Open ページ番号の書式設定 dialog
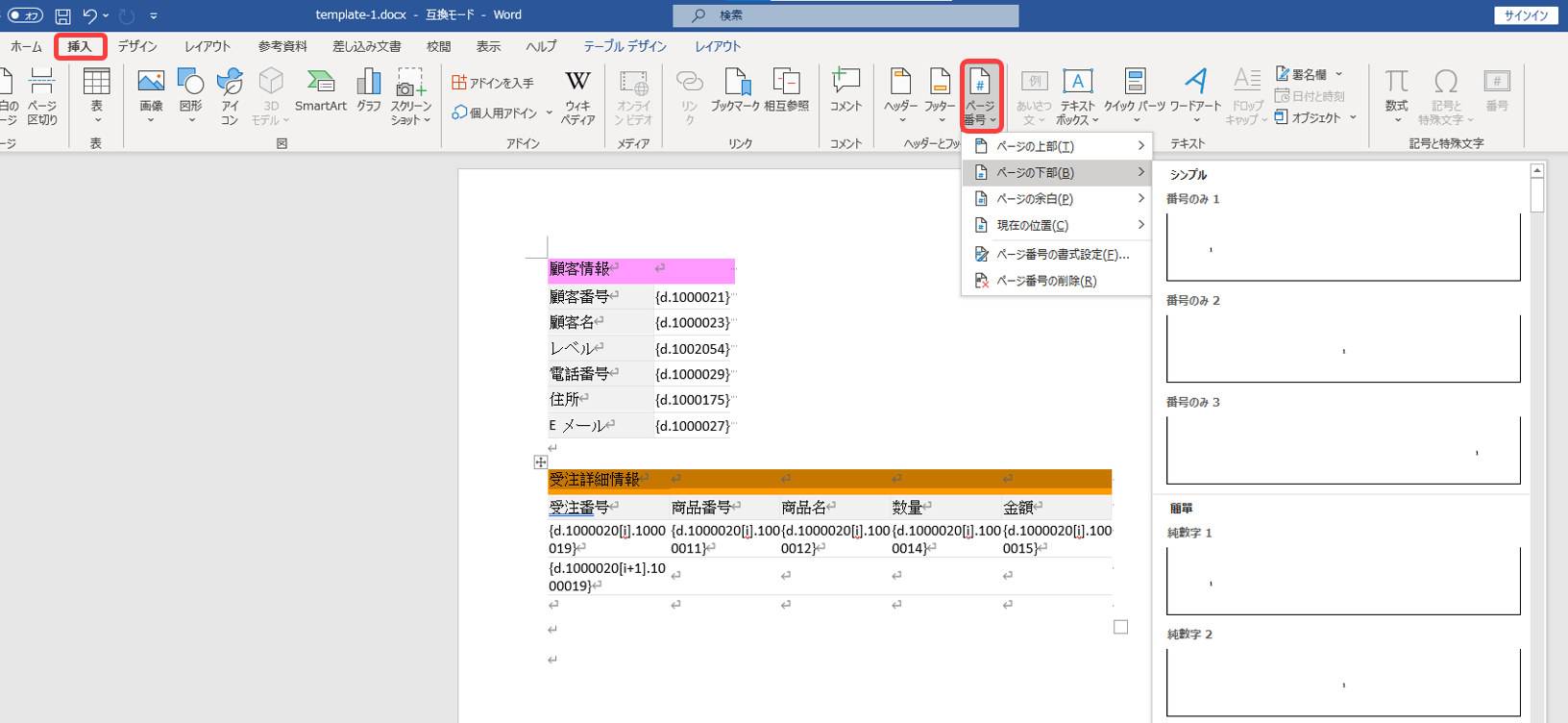Image resolution: width=1568 pixels, height=723 pixels. [1062, 255]
